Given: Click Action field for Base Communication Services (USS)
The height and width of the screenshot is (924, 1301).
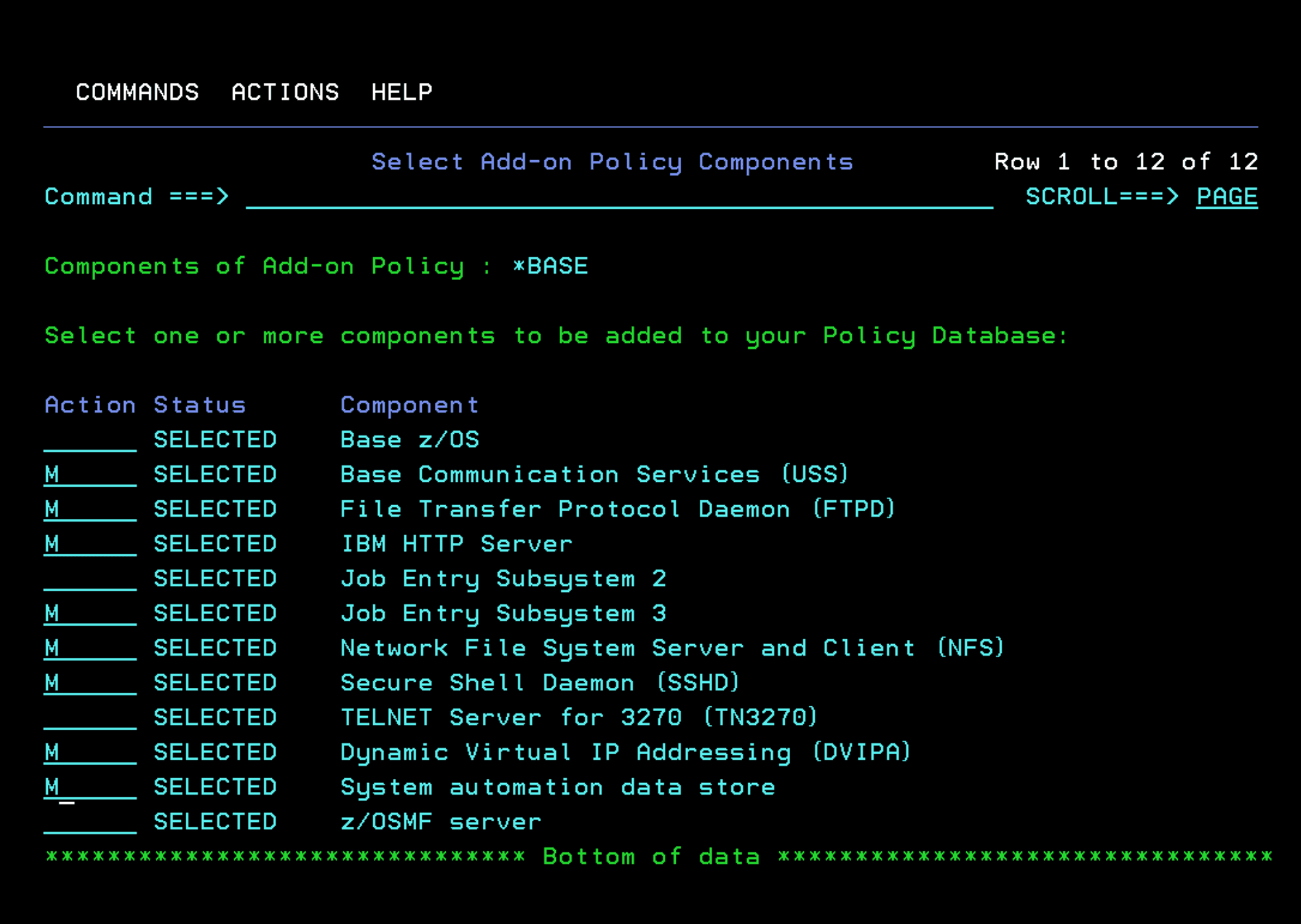Looking at the screenshot, I should click(90, 475).
